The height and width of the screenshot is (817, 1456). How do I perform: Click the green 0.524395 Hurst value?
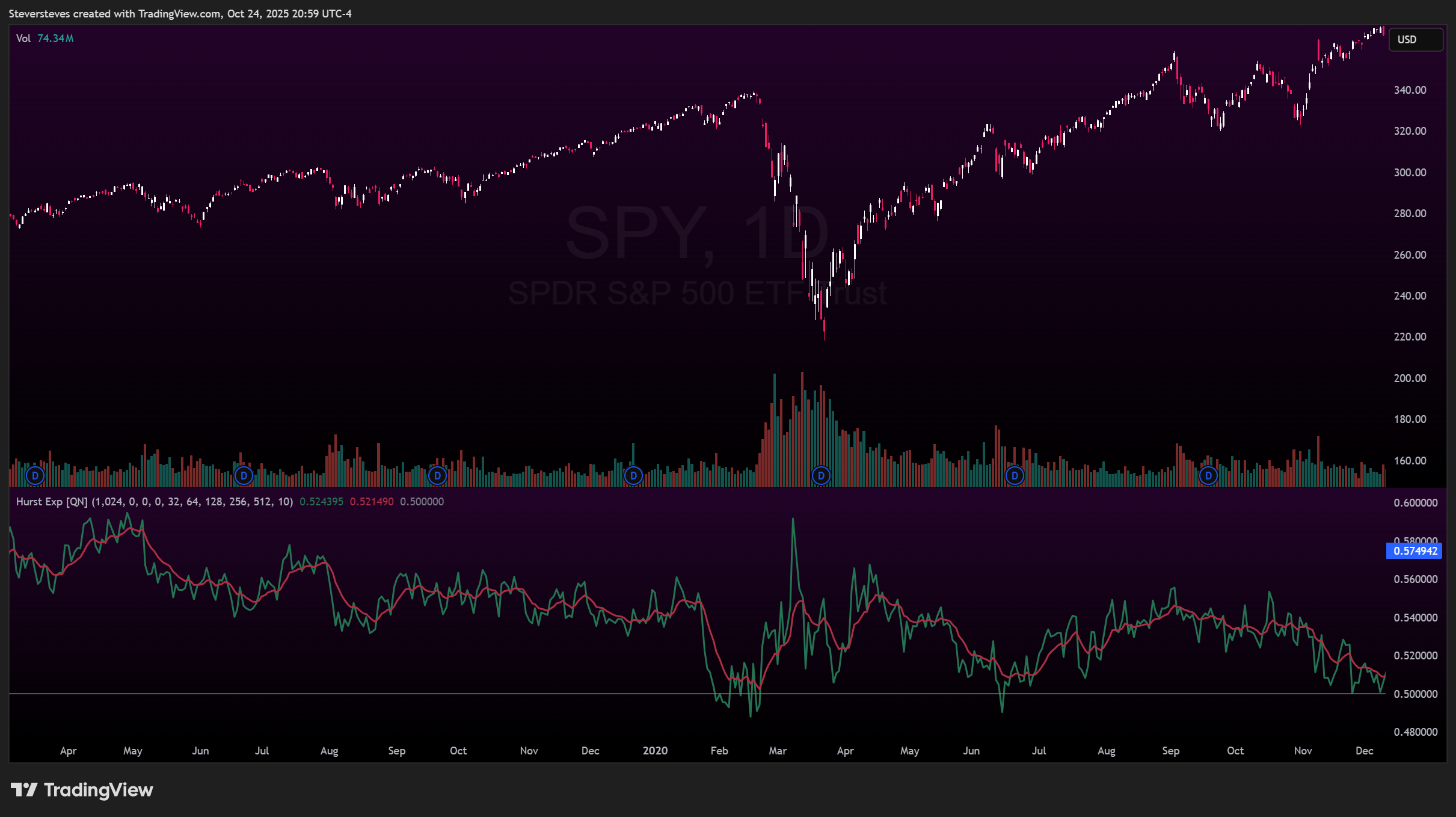pos(321,502)
